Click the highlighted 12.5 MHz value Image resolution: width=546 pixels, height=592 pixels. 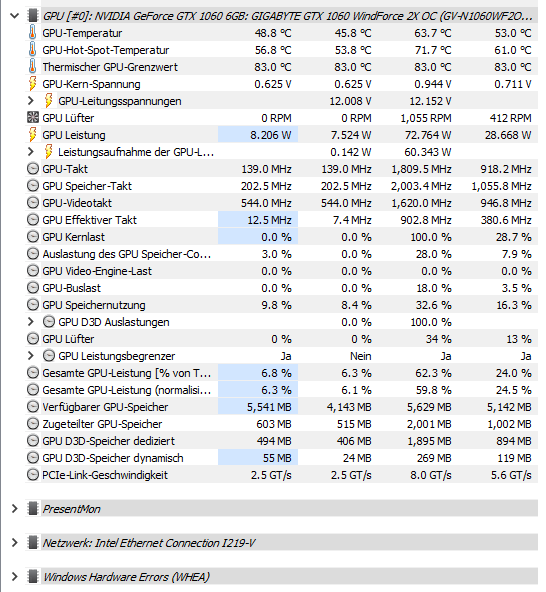tap(269, 220)
